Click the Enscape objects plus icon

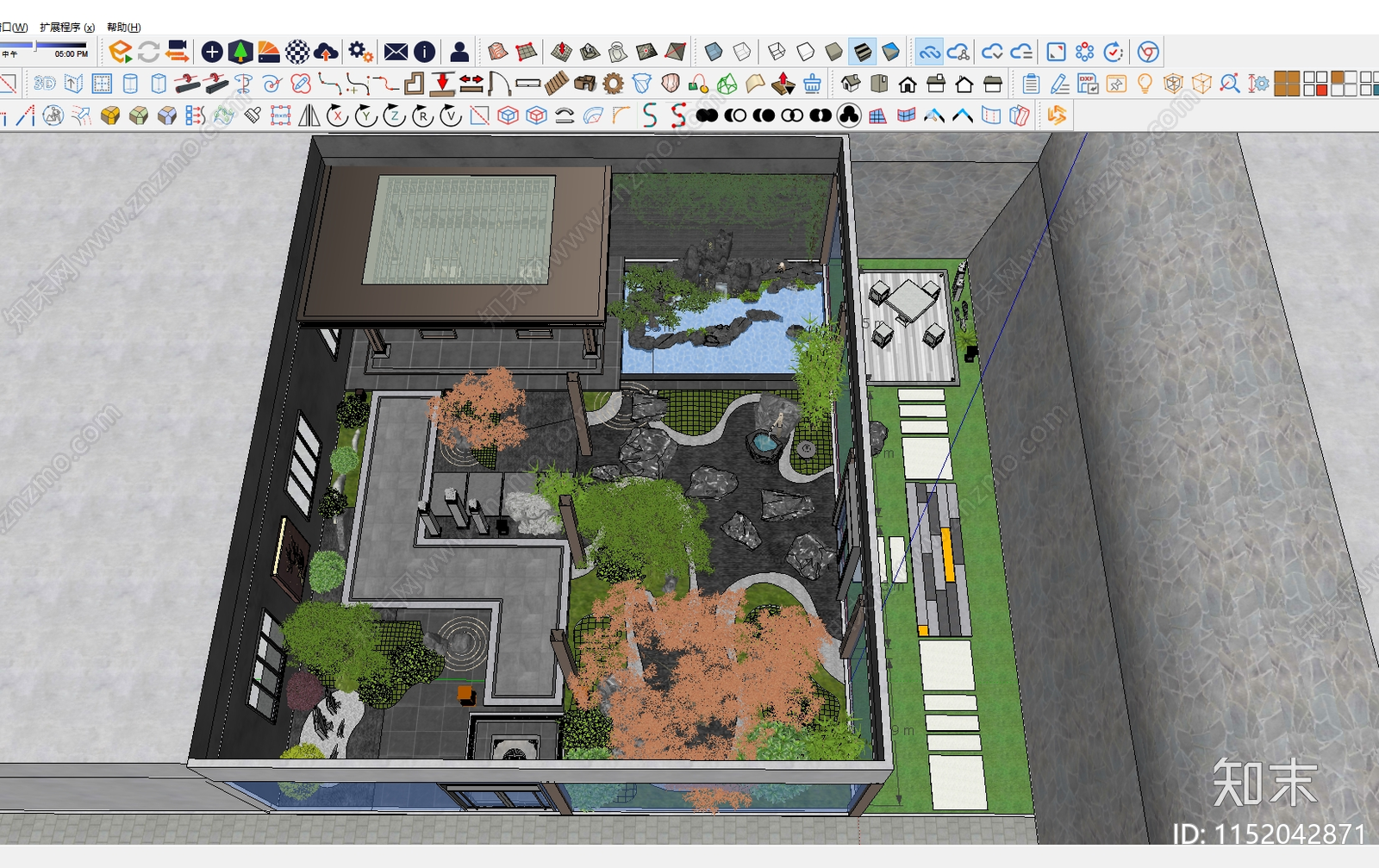coord(212,52)
